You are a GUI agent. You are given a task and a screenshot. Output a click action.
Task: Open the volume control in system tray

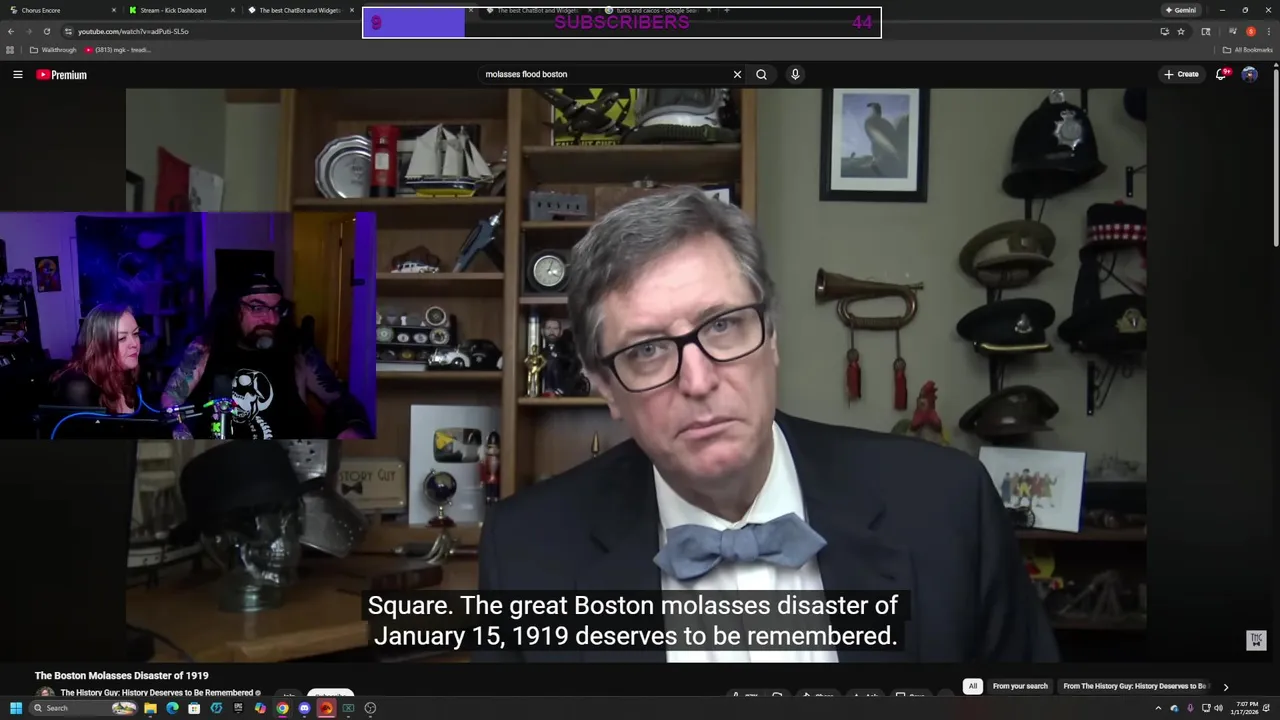click(x=1219, y=708)
